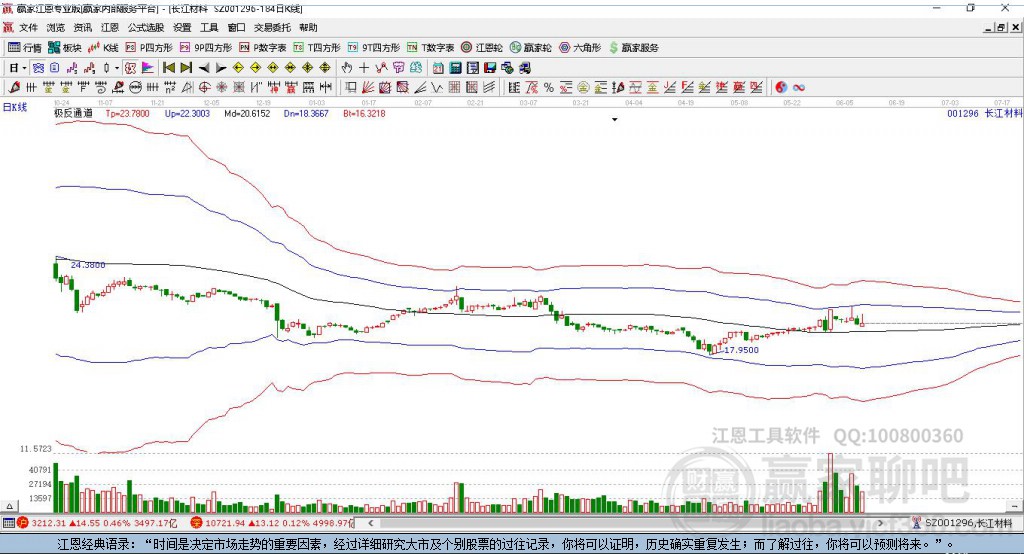The height and width of the screenshot is (554, 1024).
Task: Open the T数字表 time number table
Action: [x=430, y=48]
